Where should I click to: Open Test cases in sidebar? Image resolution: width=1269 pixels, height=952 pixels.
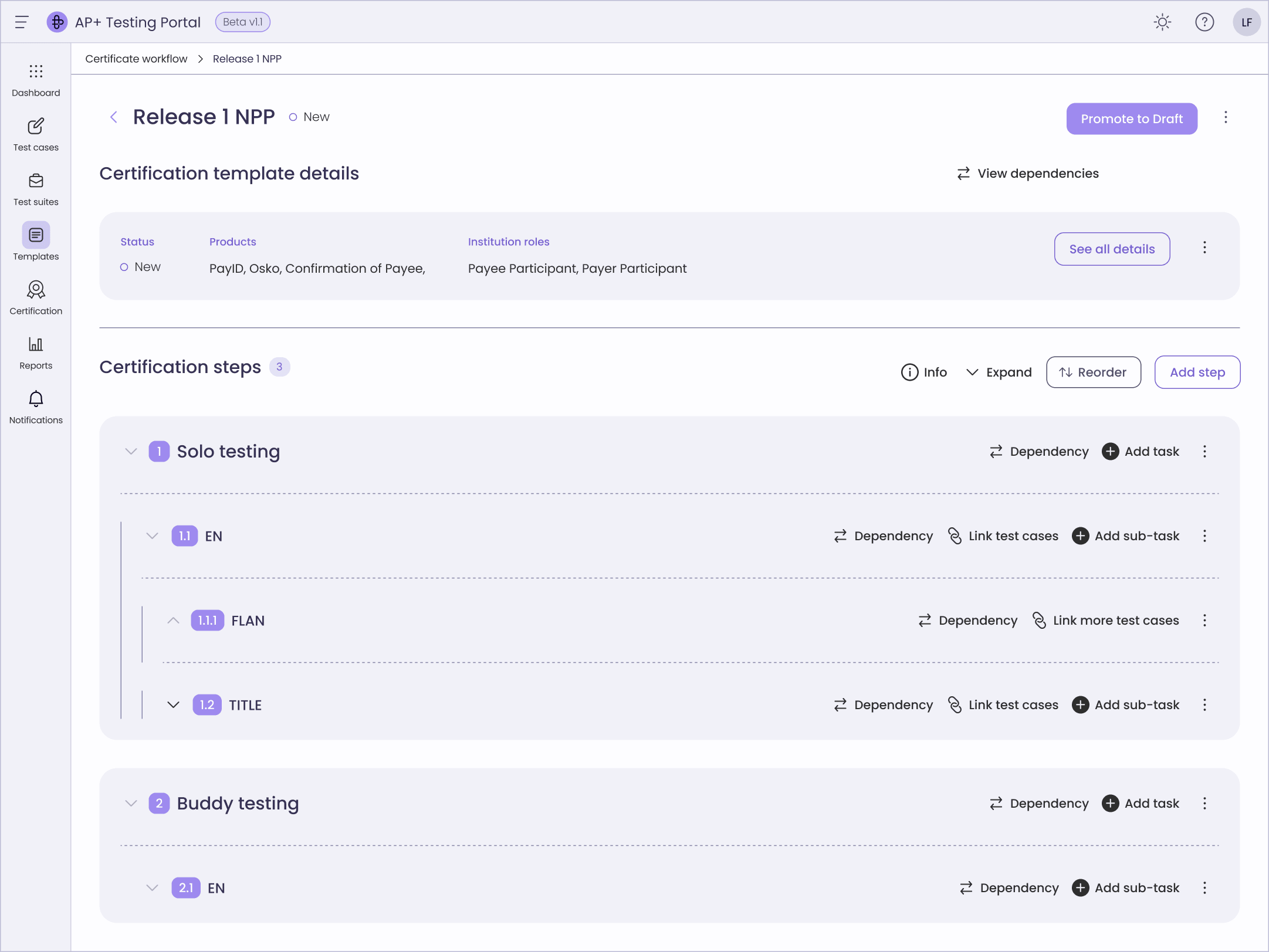click(x=36, y=135)
